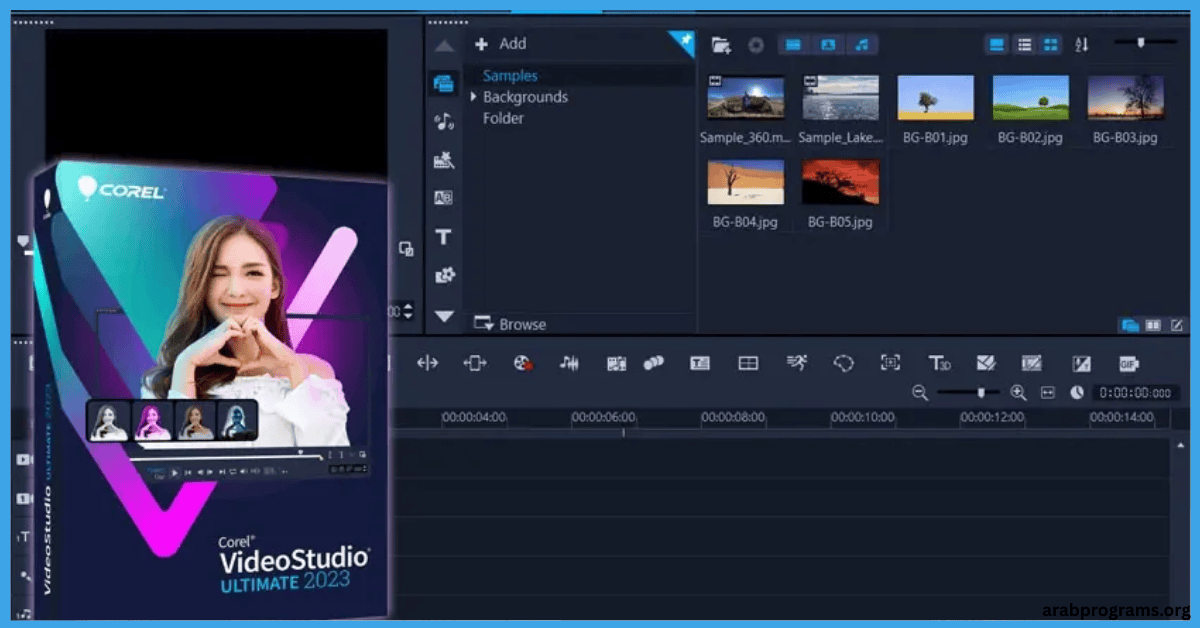The height and width of the screenshot is (628, 1200).
Task: Click the stretch tool icon on timeline toolbar
Action: [x=475, y=363]
